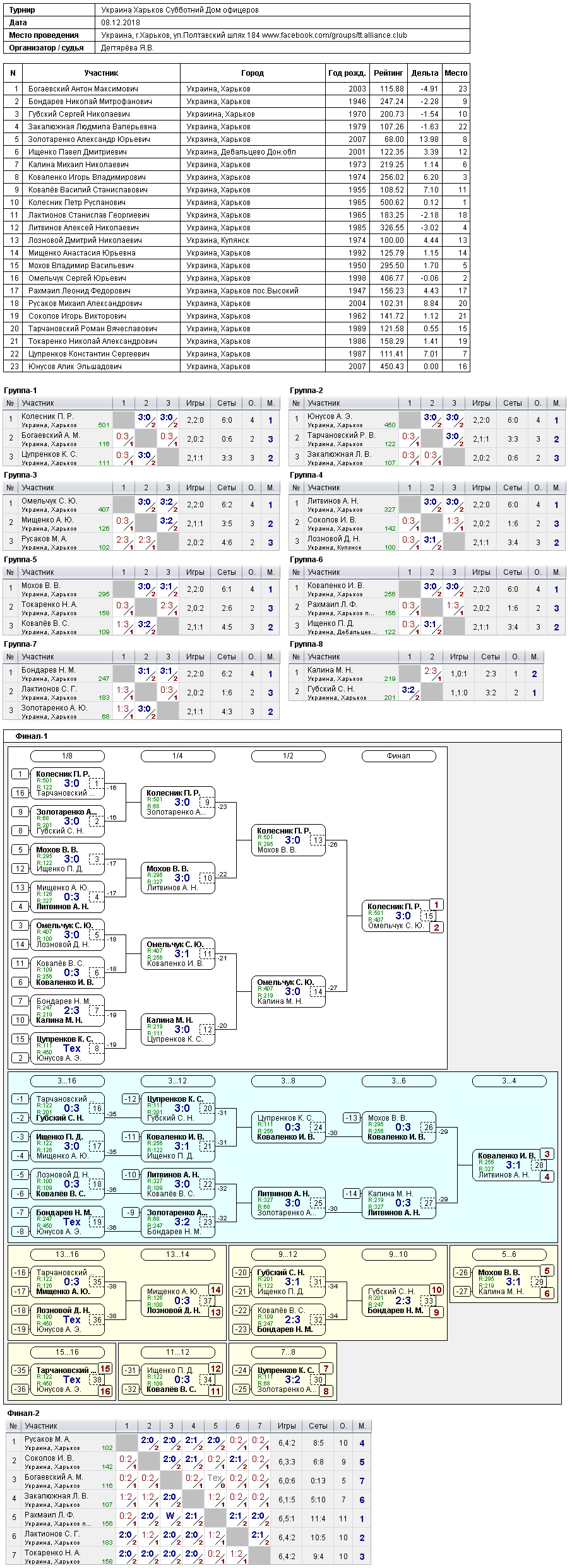Viewport: 572px width, 1568px height.
Task: Click match number 15 box in the final
Action: click(429, 916)
